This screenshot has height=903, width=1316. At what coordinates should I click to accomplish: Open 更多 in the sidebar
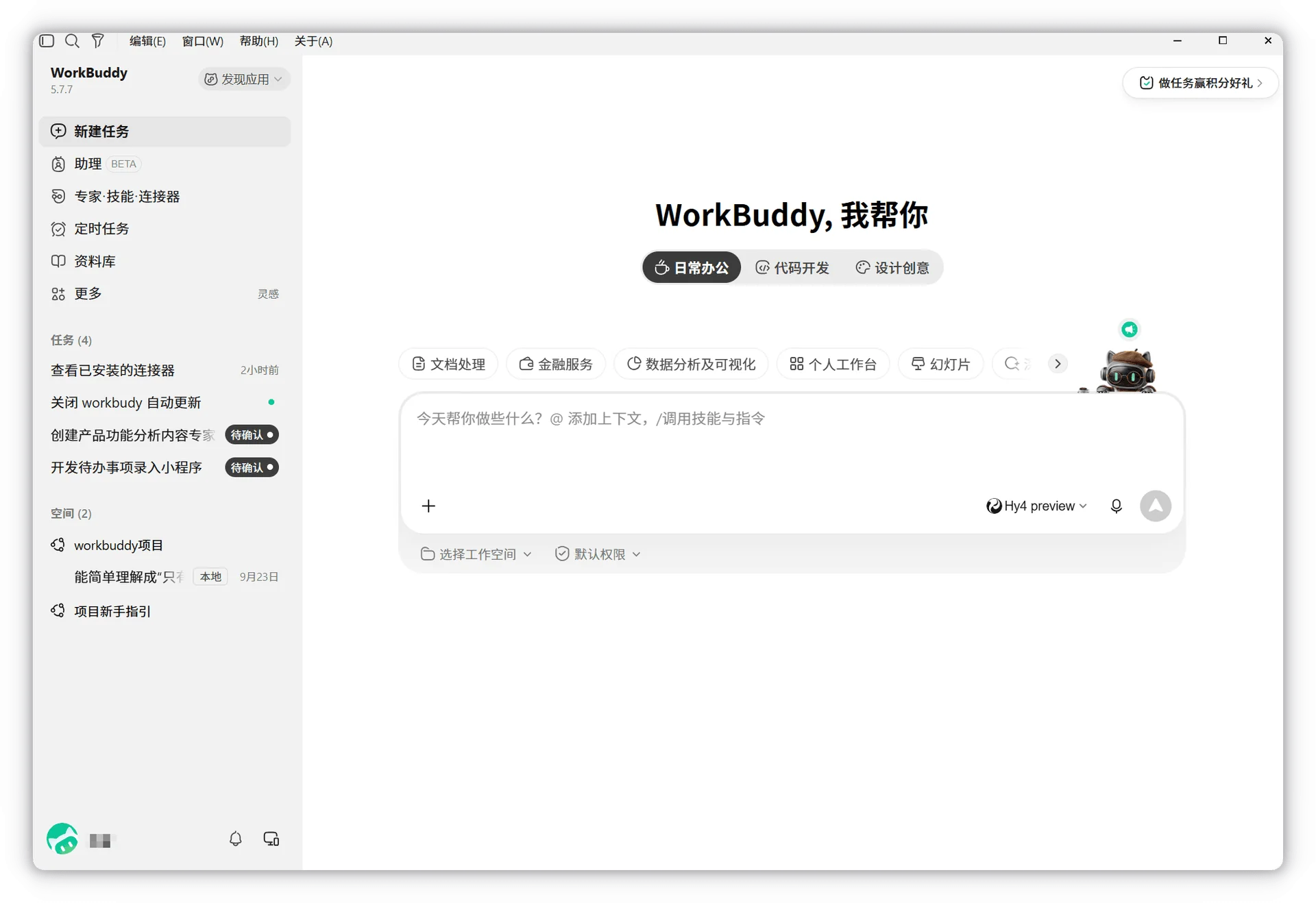pos(164,293)
